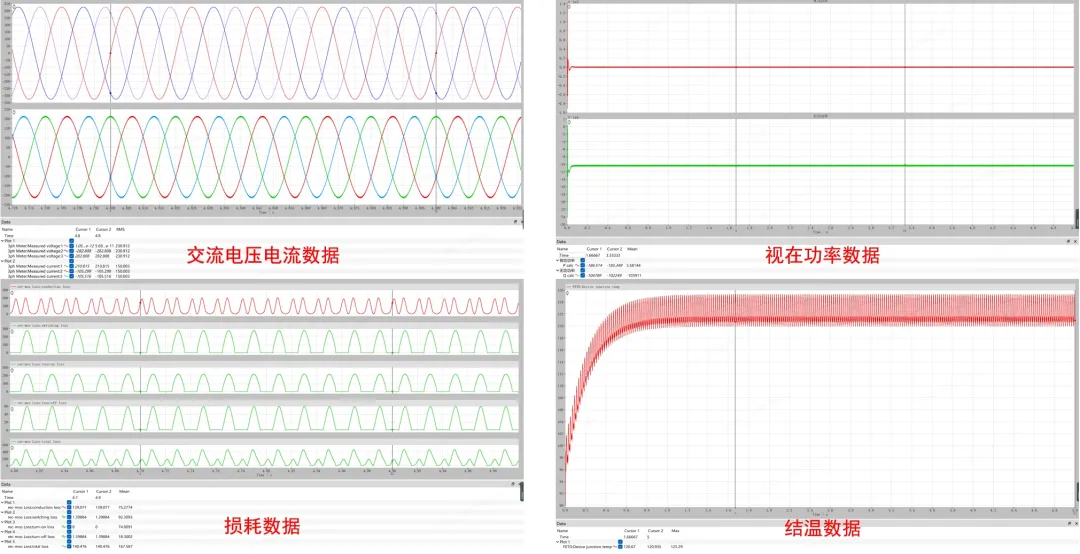This screenshot has height=554, width=1080.
Task: Collapse Plot 2 in current data table
Action: coord(3,260)
